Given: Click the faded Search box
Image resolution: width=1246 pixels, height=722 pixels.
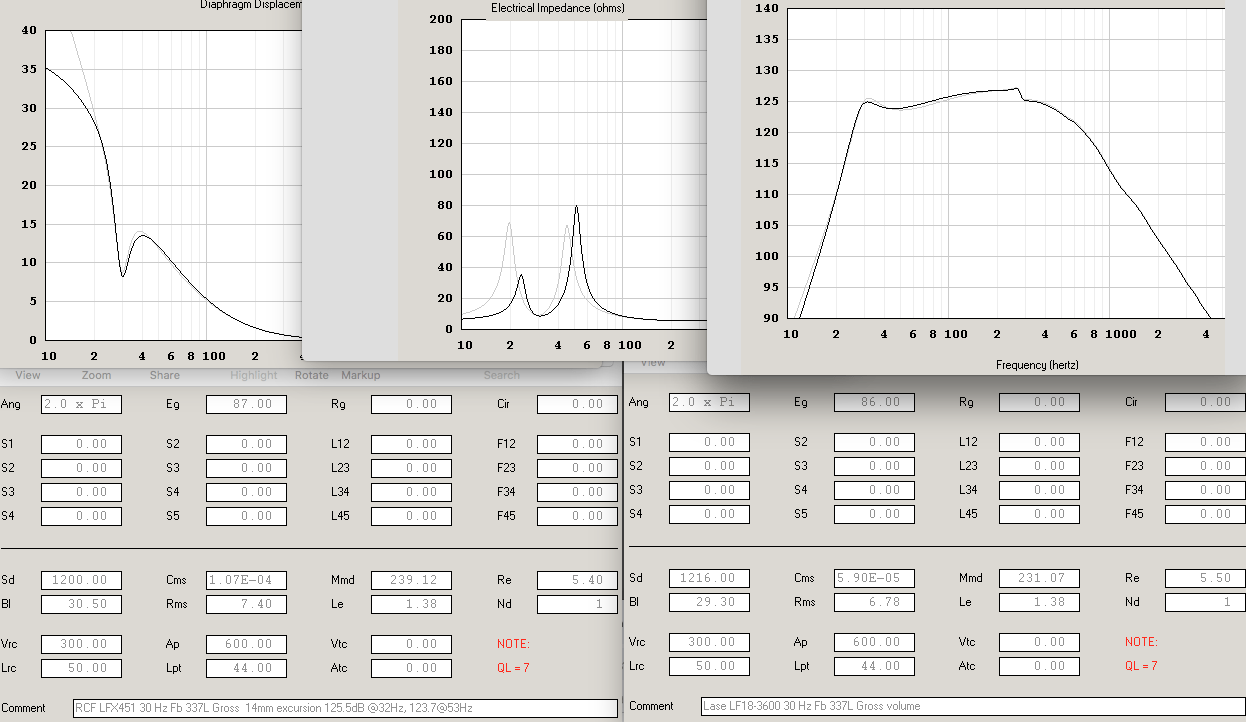Looking at the screenshot, I should pyautogui.click(x=502, y=375).
